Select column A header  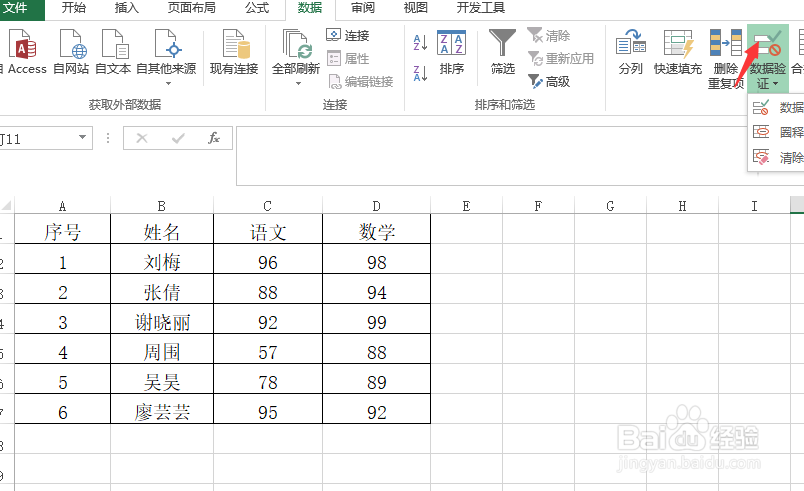[x=62, y=206]
